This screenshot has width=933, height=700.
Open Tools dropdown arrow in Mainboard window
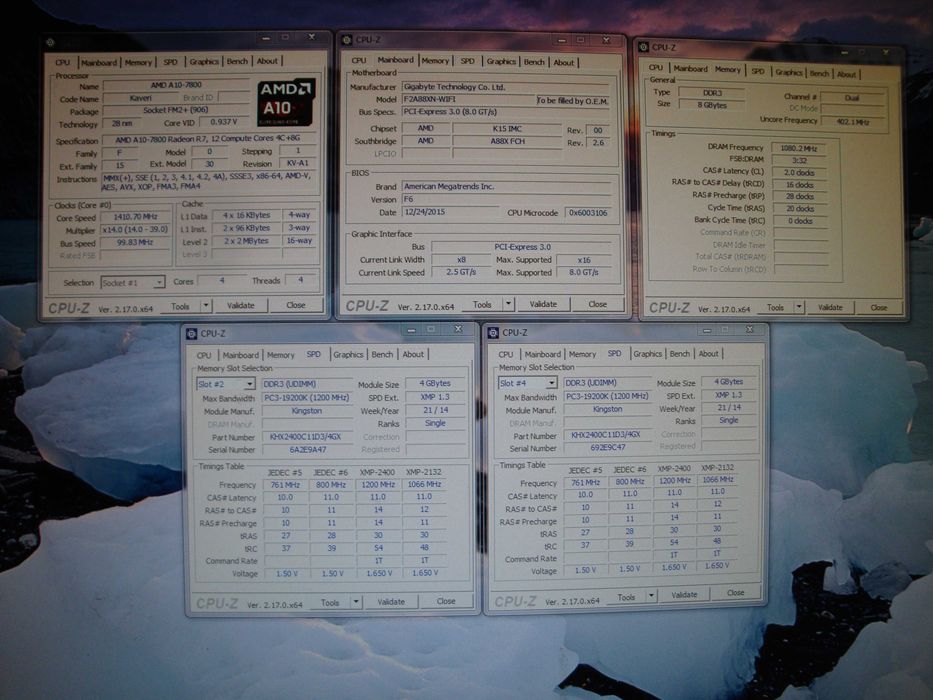click(508, 304)
